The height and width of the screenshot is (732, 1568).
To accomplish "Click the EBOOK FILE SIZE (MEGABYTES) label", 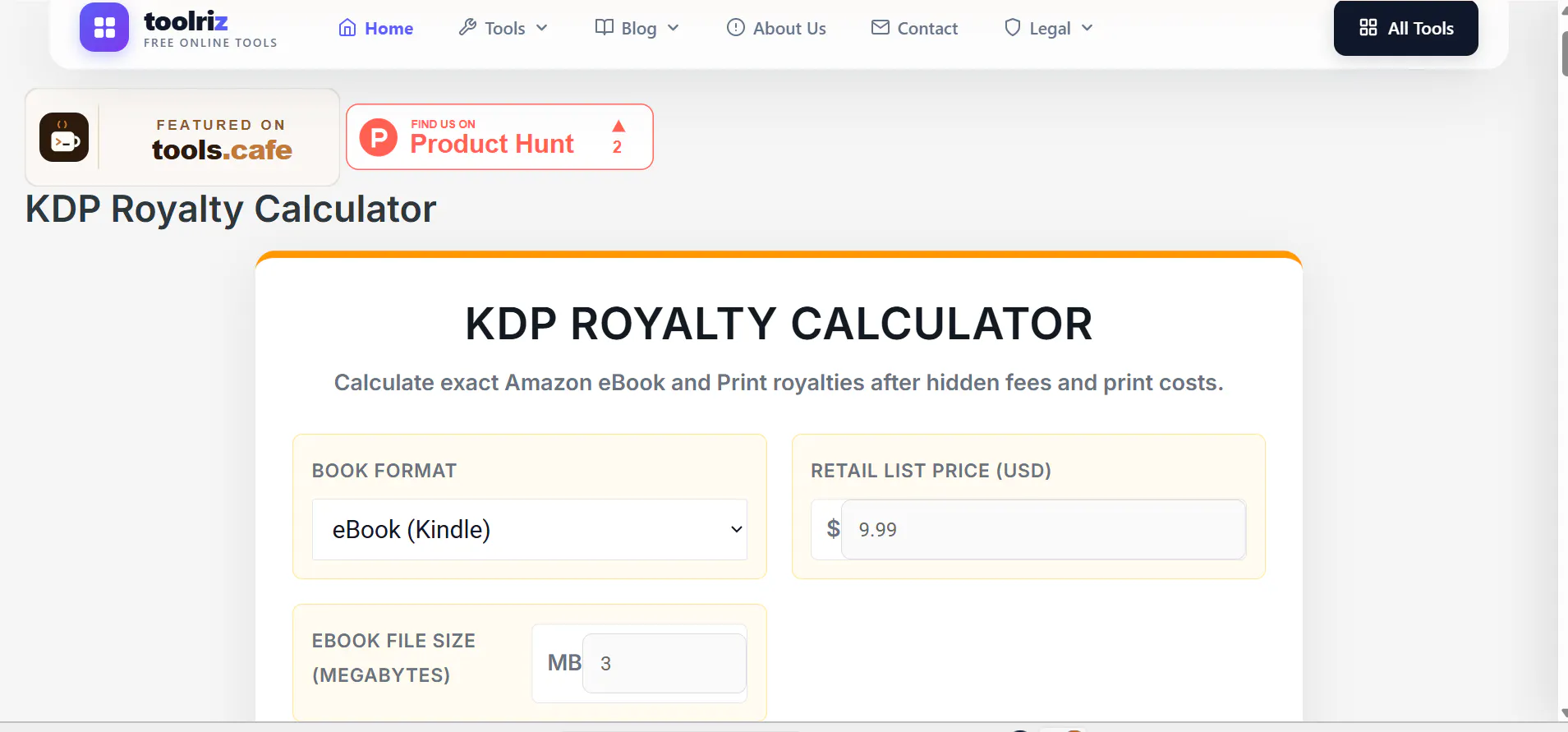I will coord(393,658).
